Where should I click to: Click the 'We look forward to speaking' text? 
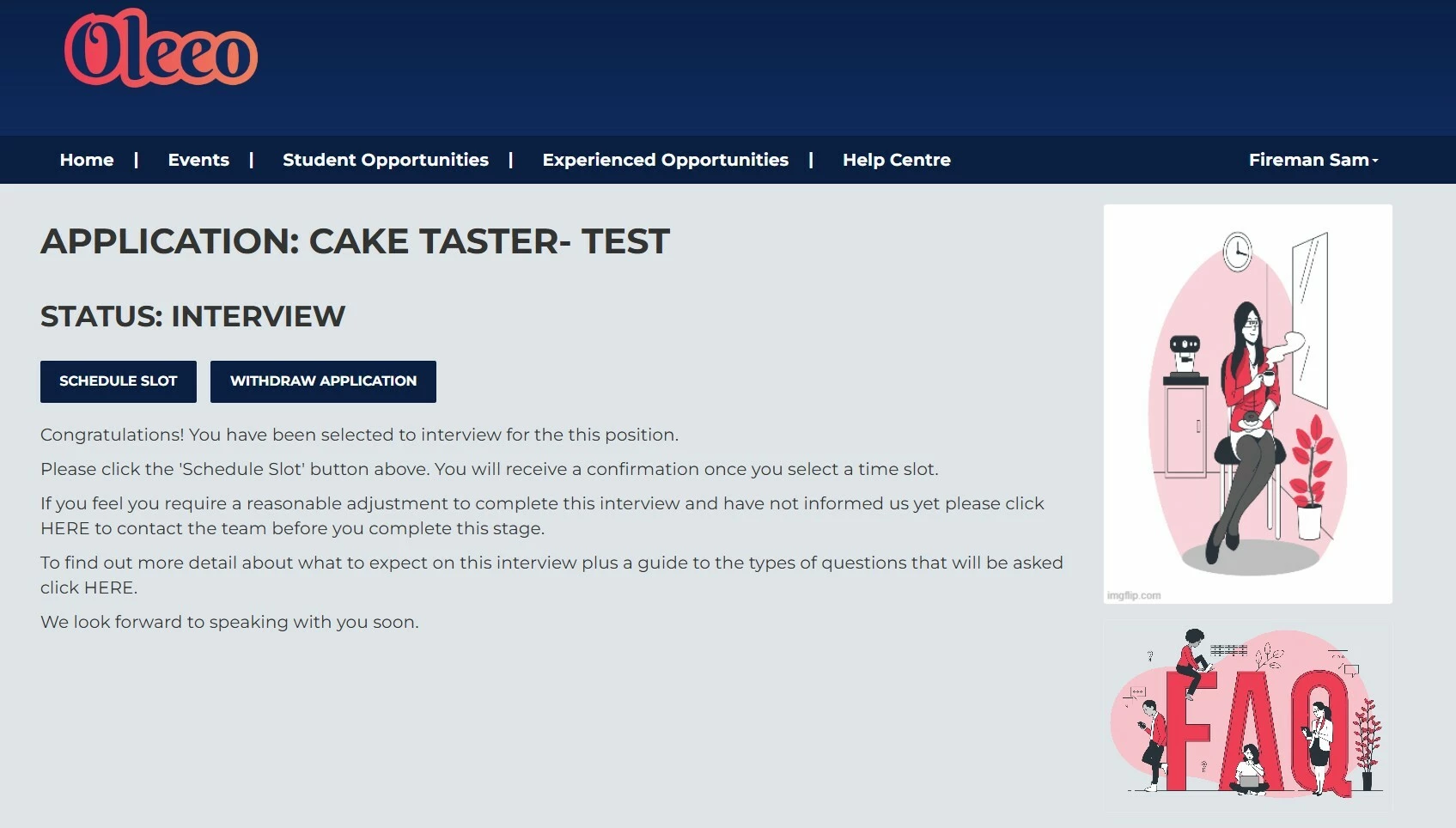tap(229, 622)
